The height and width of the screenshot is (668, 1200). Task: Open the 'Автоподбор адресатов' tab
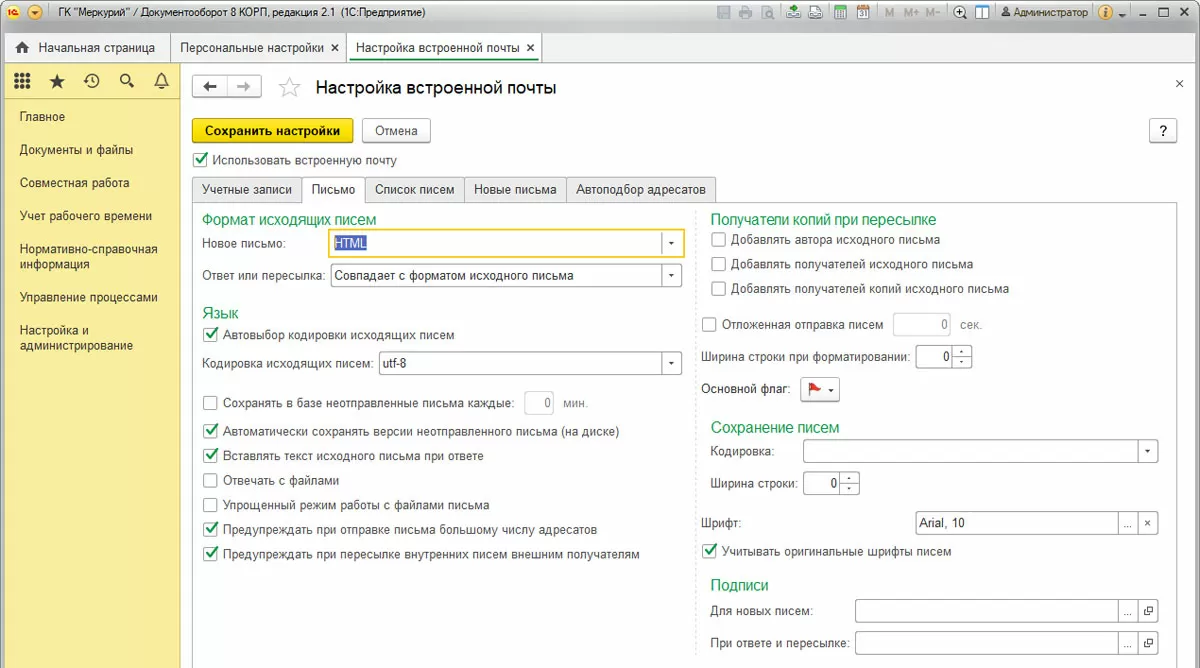(x=640, y=189)
